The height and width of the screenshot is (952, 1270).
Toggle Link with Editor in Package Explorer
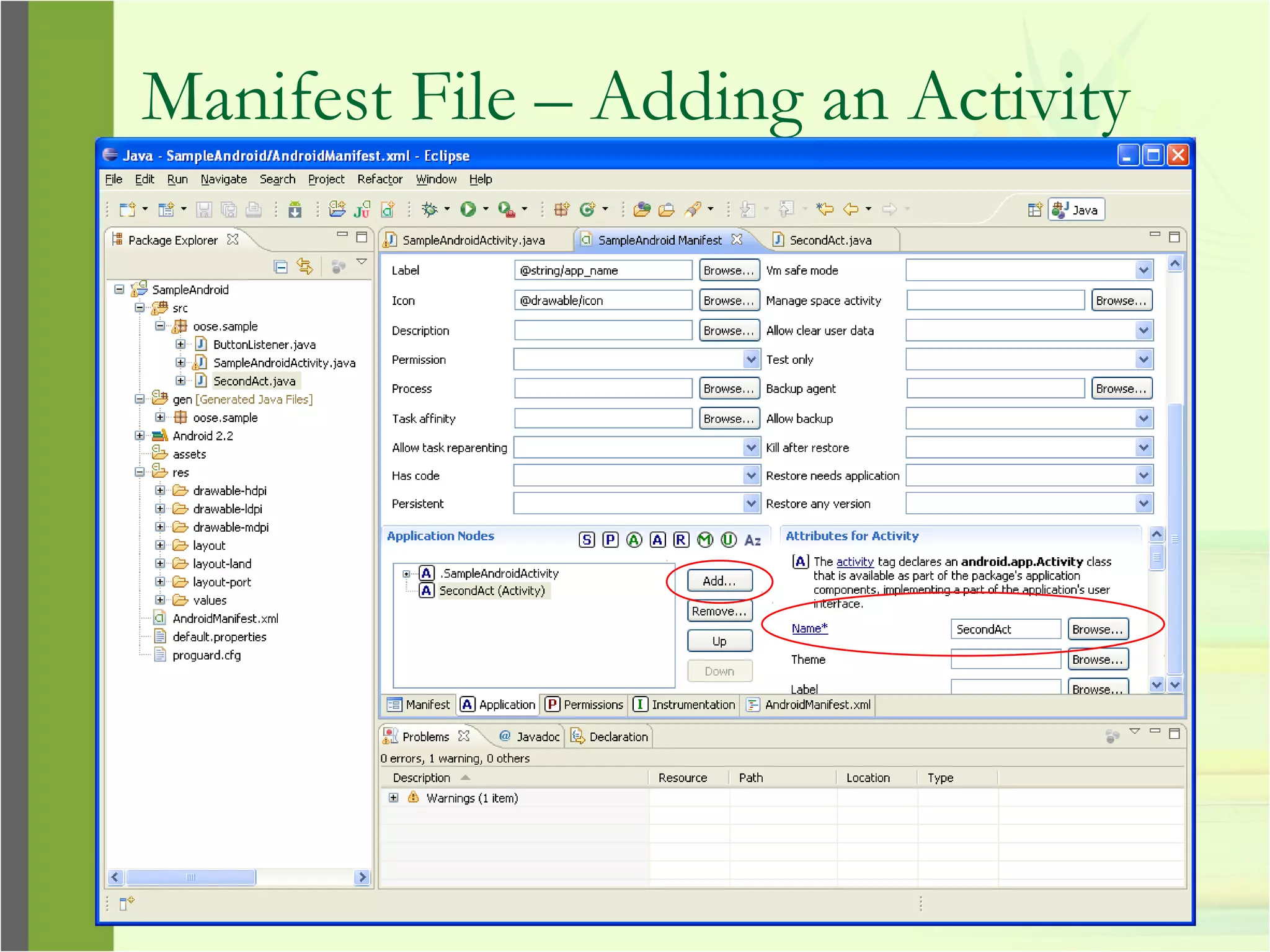coord(305,267)
